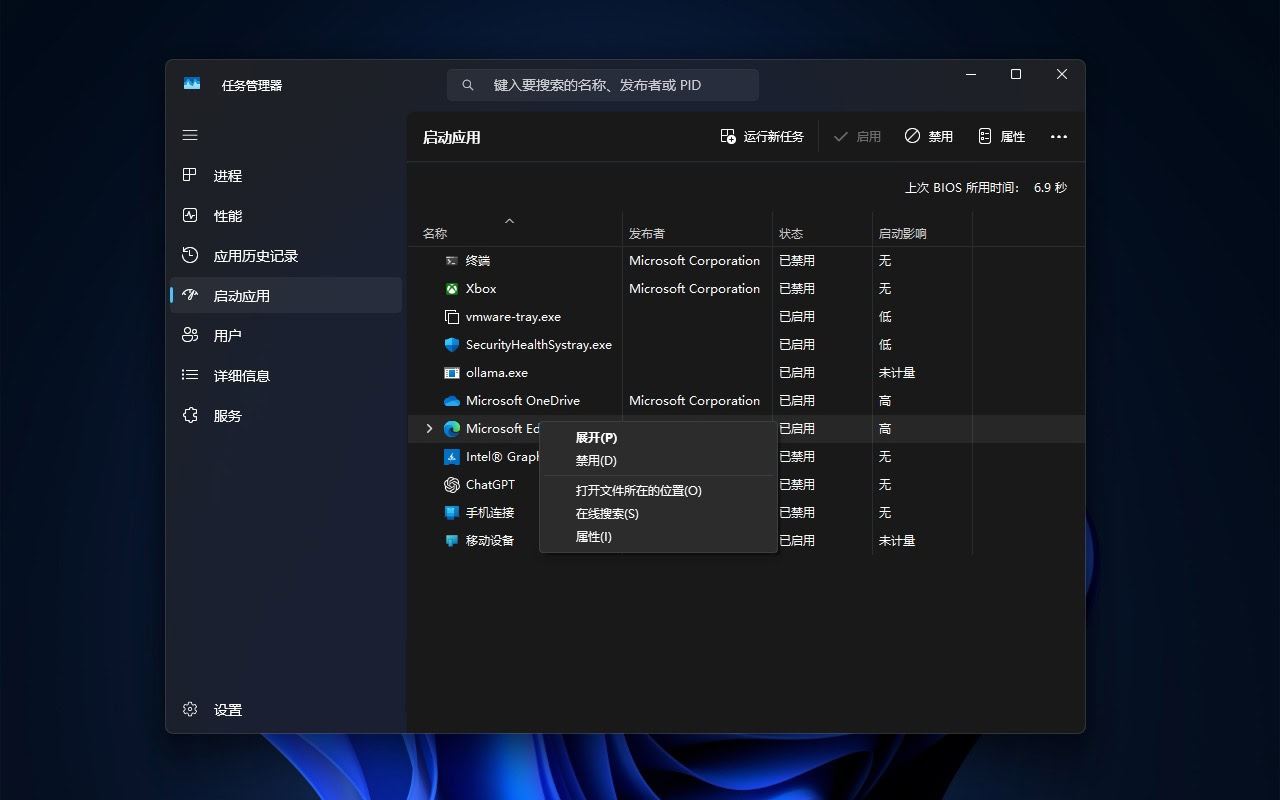Screen dimensions: 1280x800
Task: Sort by 启动影响 column header
Action: [x=902, y=233]
